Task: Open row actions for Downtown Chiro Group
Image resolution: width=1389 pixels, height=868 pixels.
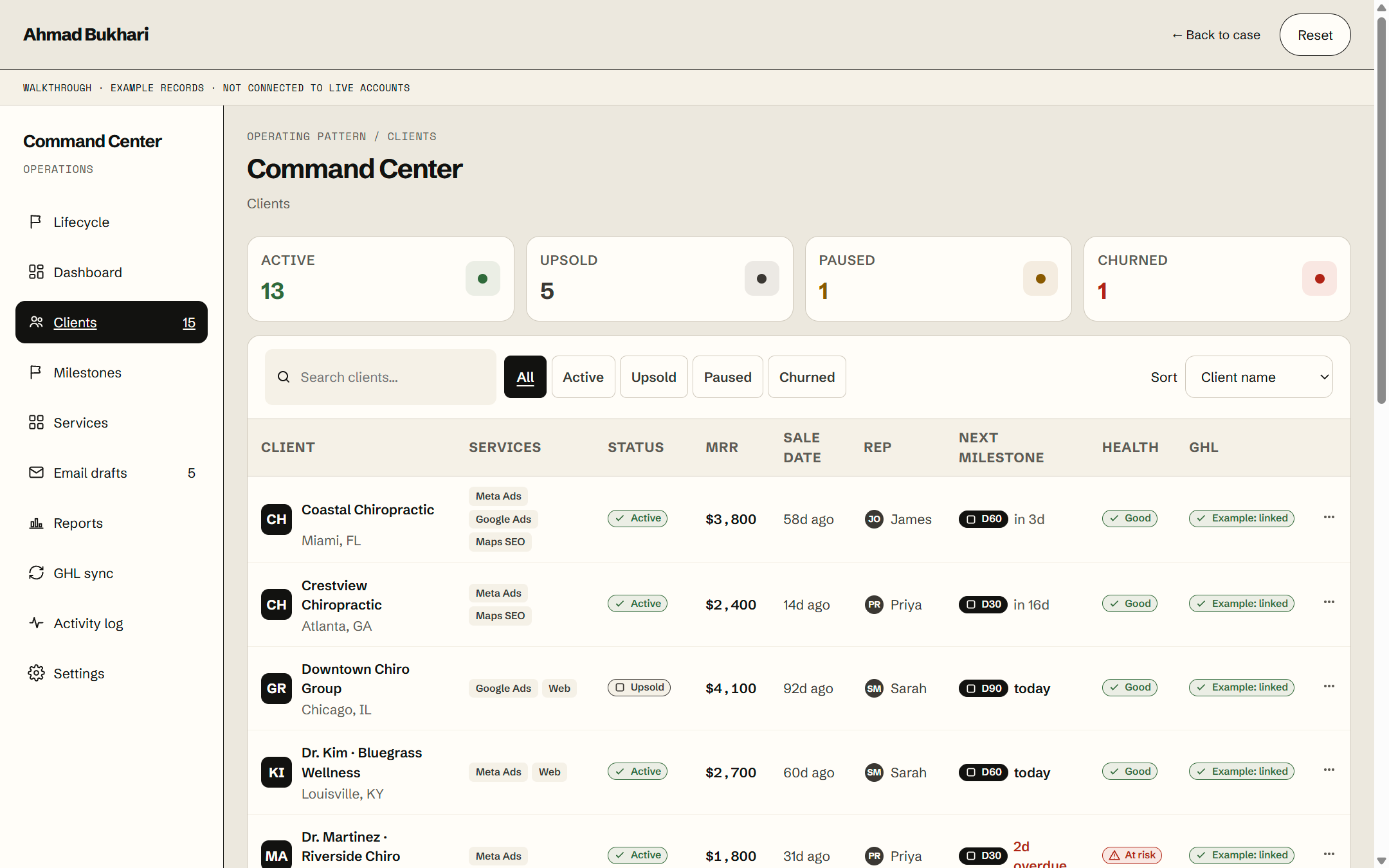Action: [x=1329, y=686]
